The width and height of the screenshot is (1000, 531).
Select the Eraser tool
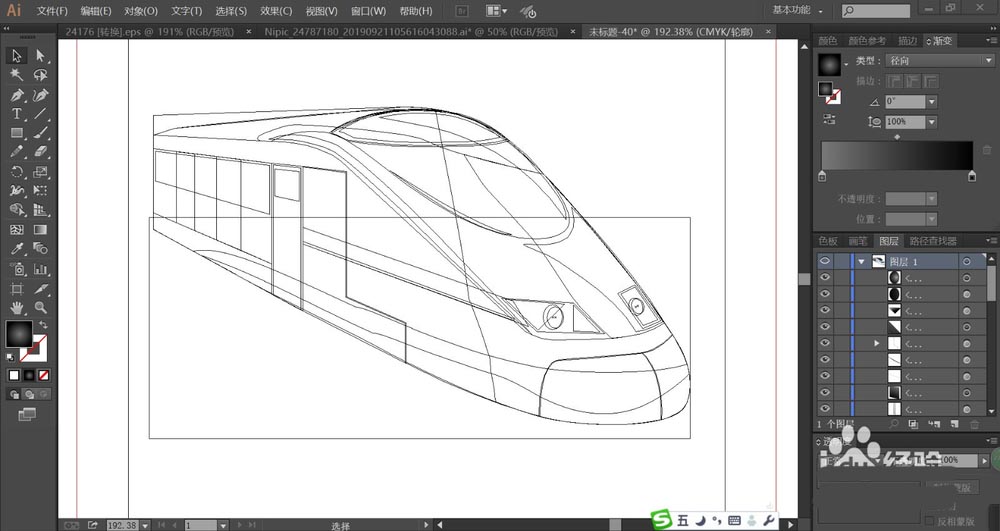click(x=41, y=152)
